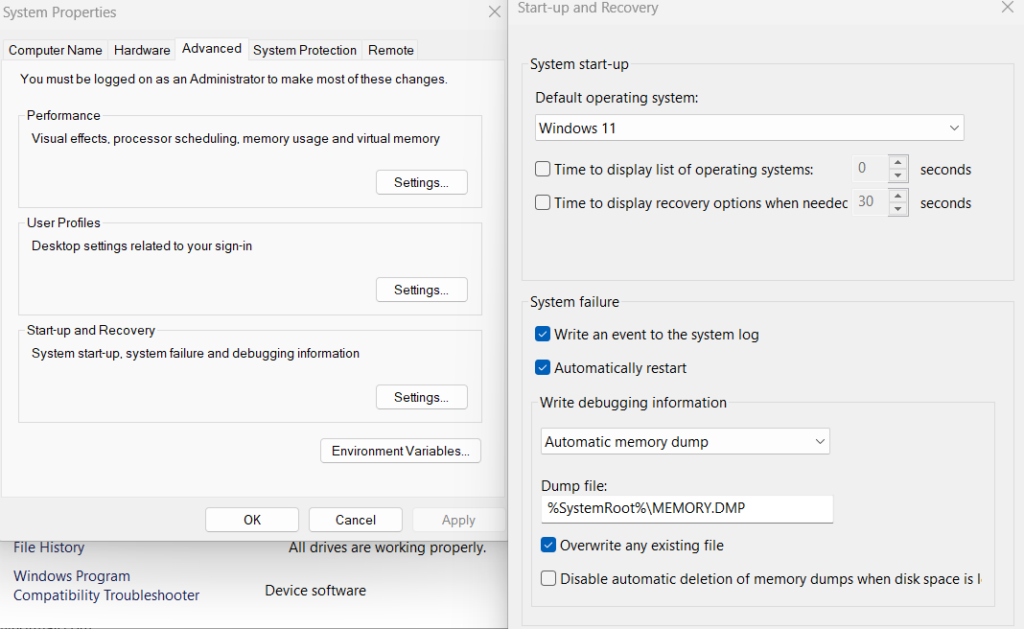Cancel the System Properties dialog
This screenshot has height=629, width=1024.
pyautogui.click(x=355, y=519)
